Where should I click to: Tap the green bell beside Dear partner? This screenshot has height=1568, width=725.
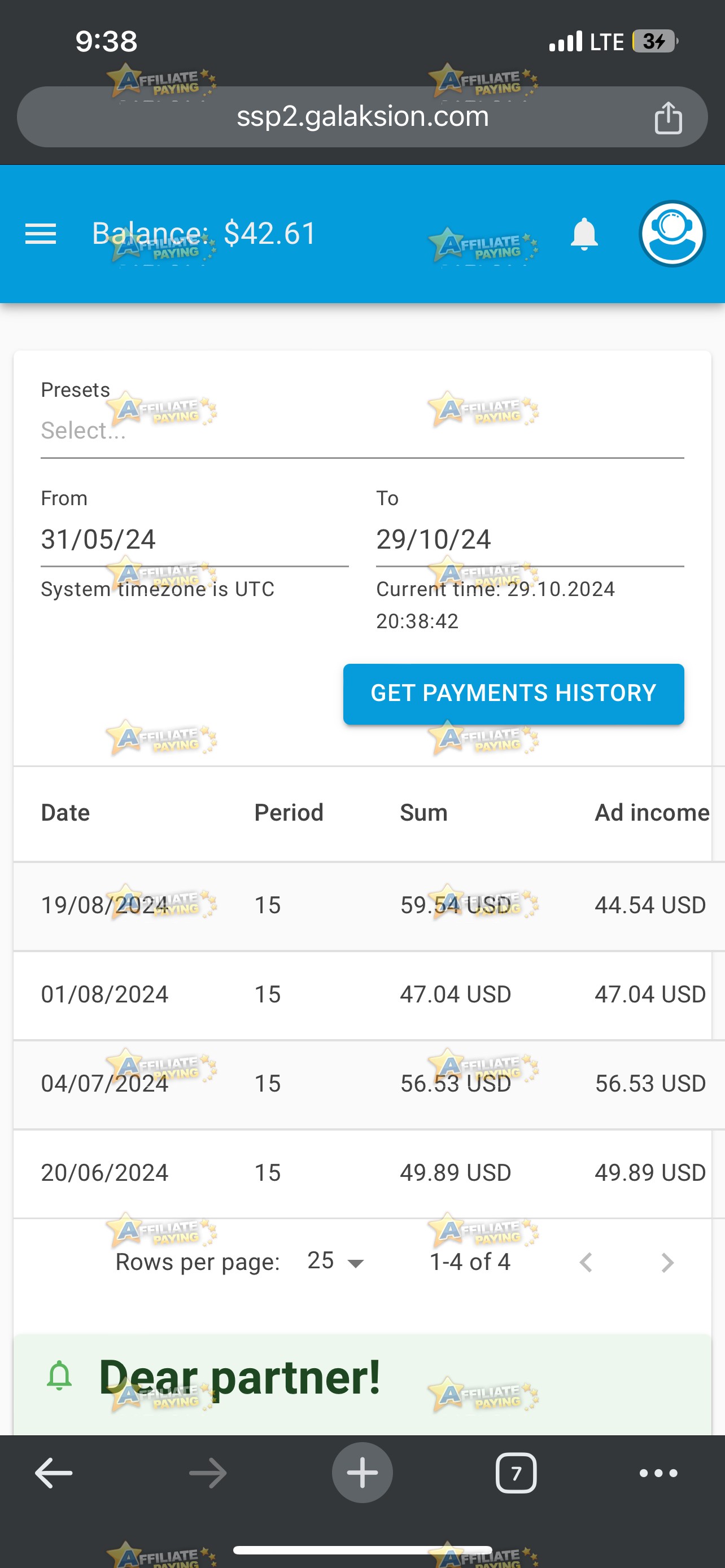[x=59, y=1376]
